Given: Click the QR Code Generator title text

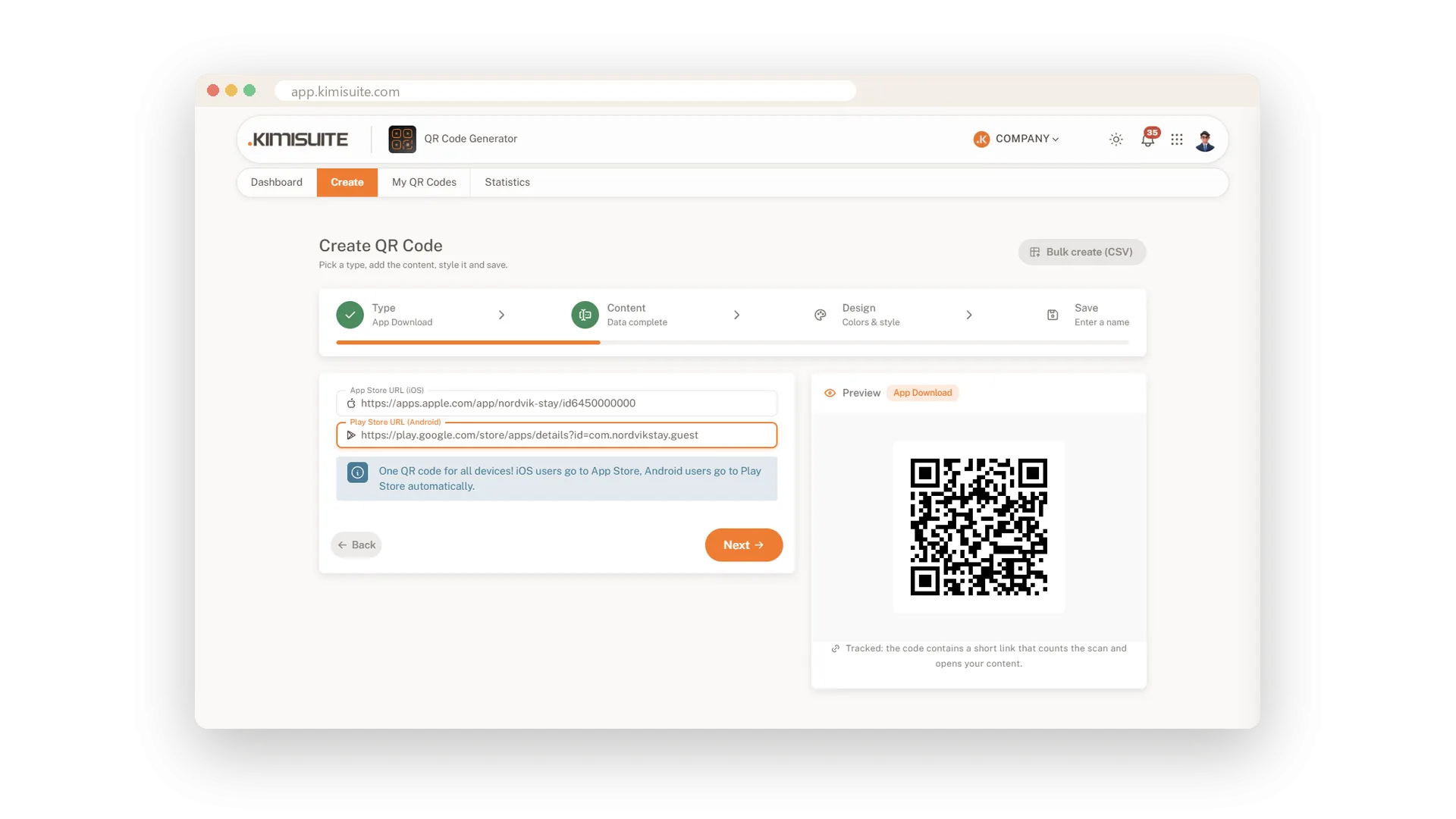Looking at the screenshot, I should coord(470,139).
